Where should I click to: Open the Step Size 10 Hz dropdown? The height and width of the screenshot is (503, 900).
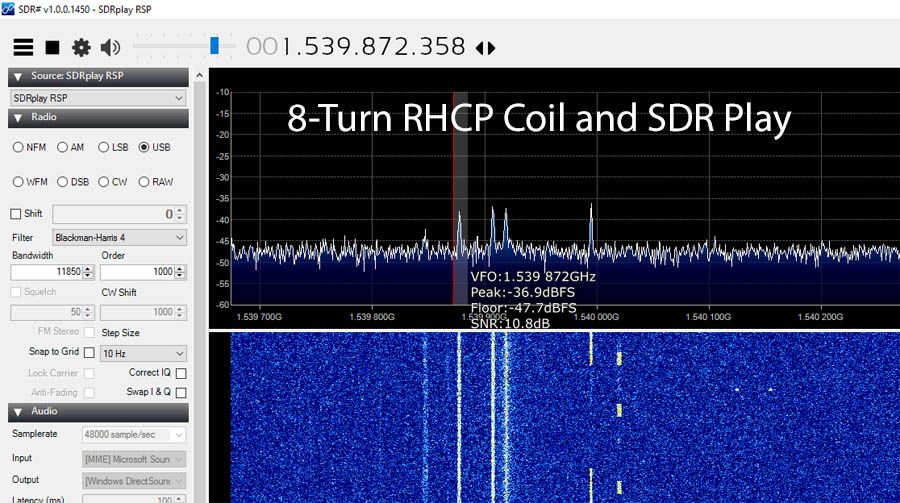pos(143,353)
